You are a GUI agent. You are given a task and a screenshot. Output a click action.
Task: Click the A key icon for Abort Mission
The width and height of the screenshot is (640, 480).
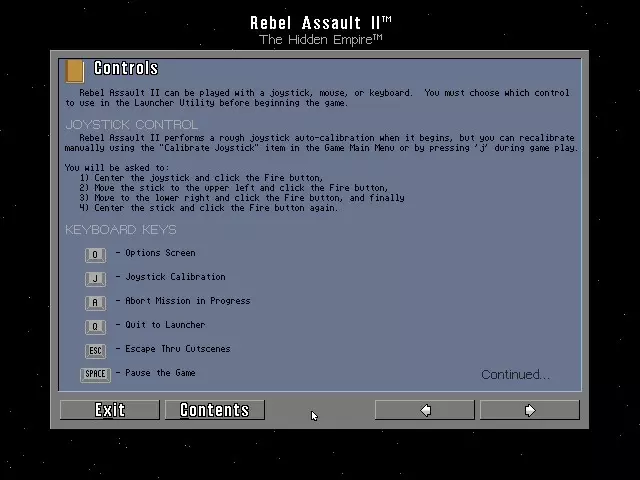[96, 303]
